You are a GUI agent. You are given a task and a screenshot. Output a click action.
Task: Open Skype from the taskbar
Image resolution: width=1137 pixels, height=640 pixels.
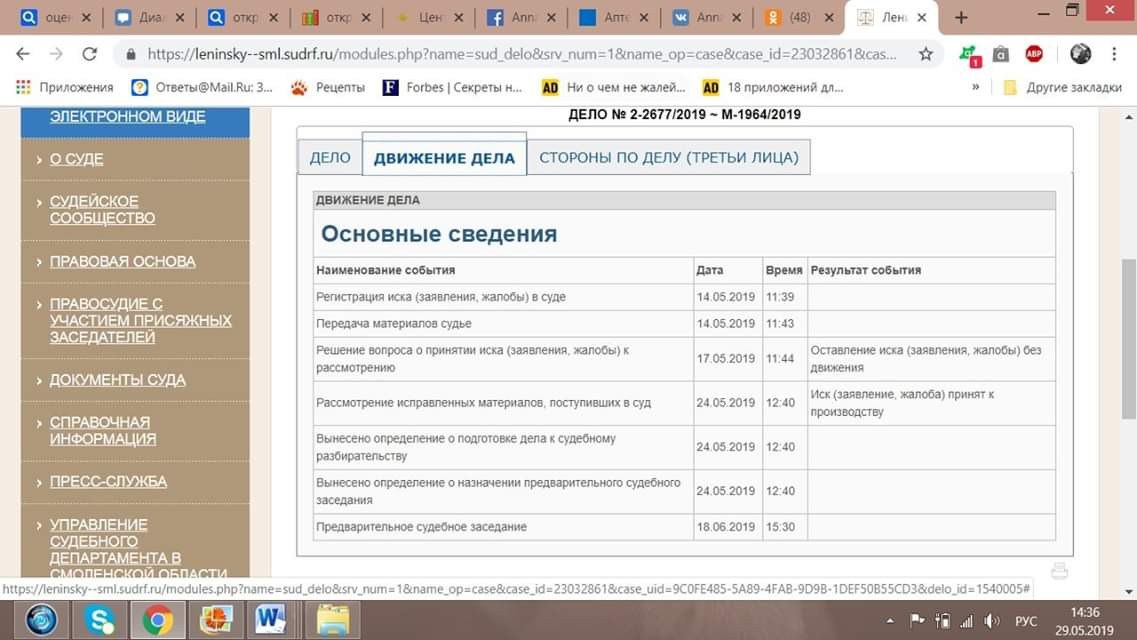(99, 620)
